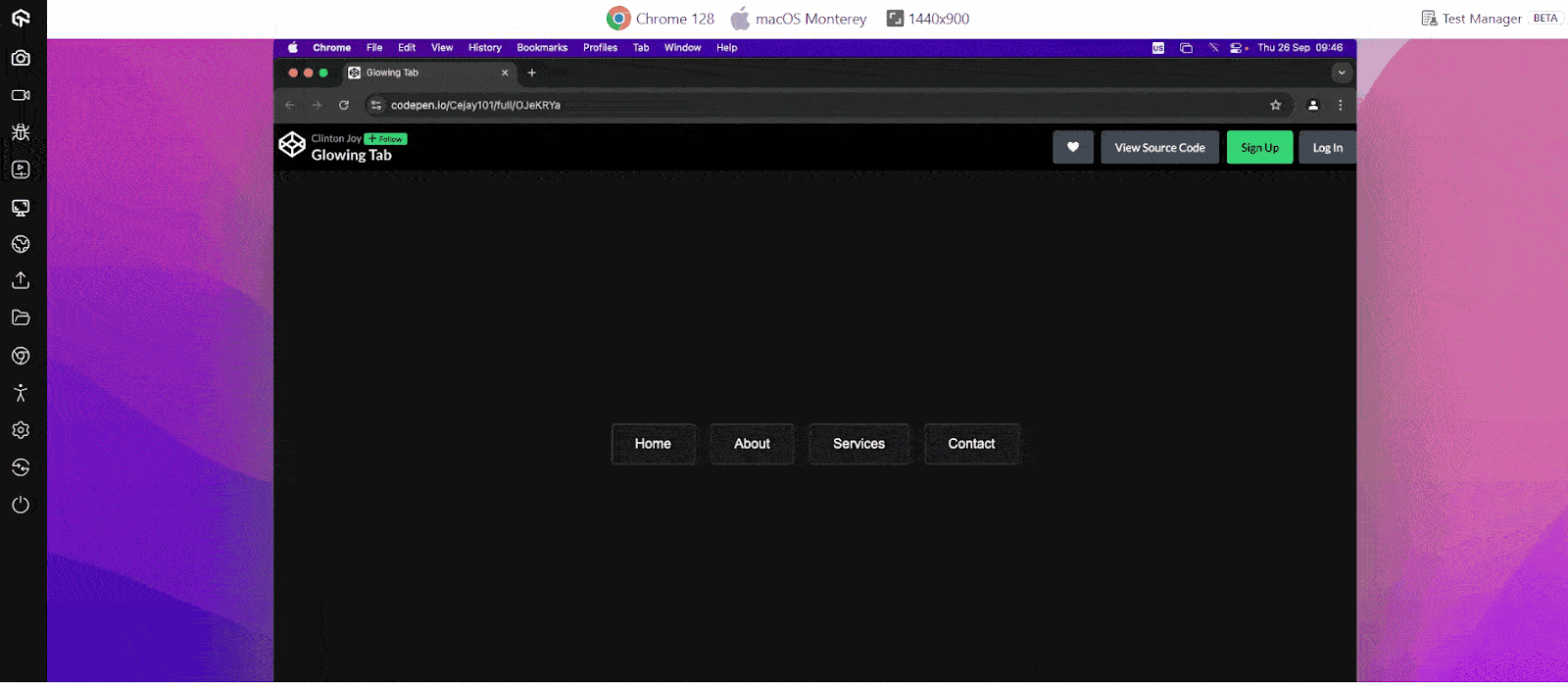Select the Glowing Tab browser tab
Screen dimensions: 1568x683
[429, 73]
